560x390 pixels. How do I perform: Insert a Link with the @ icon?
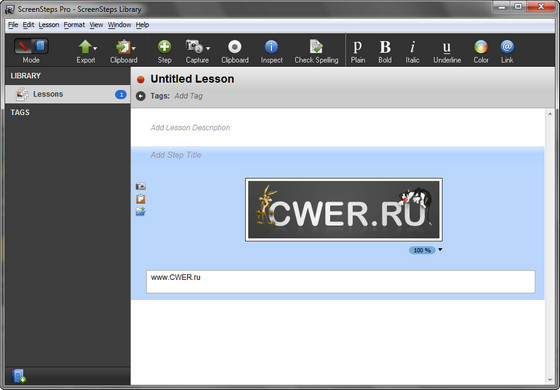(507, 47)
